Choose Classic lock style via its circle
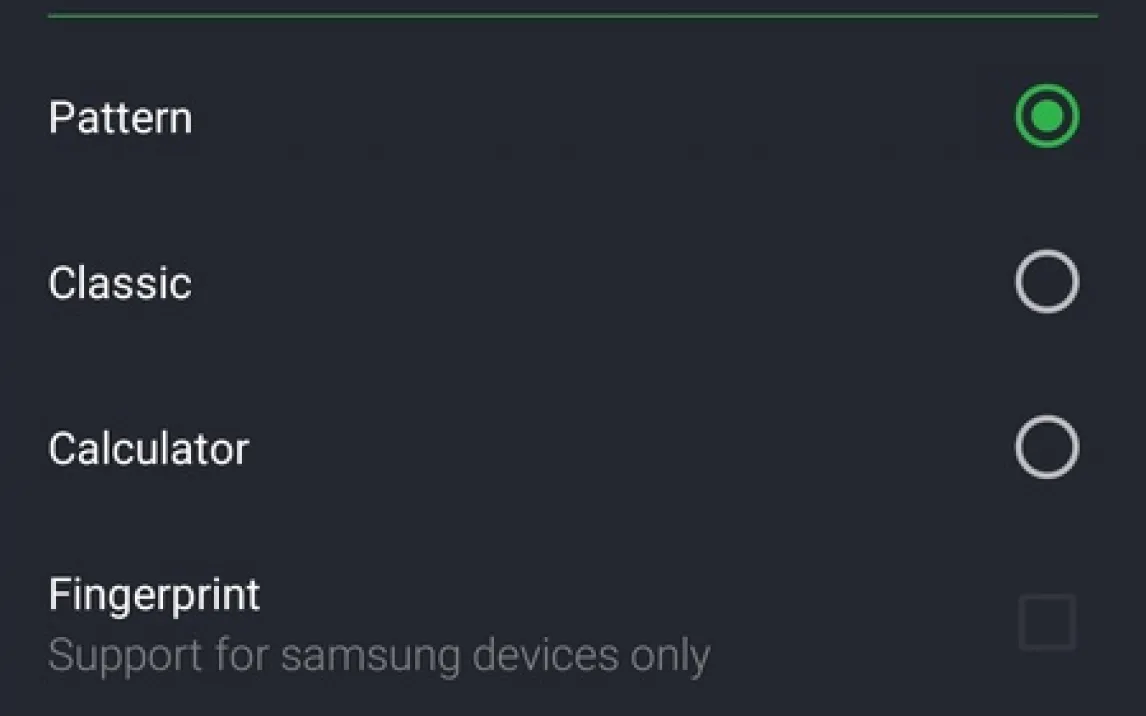1146x716 pixels. [1047, 282]
